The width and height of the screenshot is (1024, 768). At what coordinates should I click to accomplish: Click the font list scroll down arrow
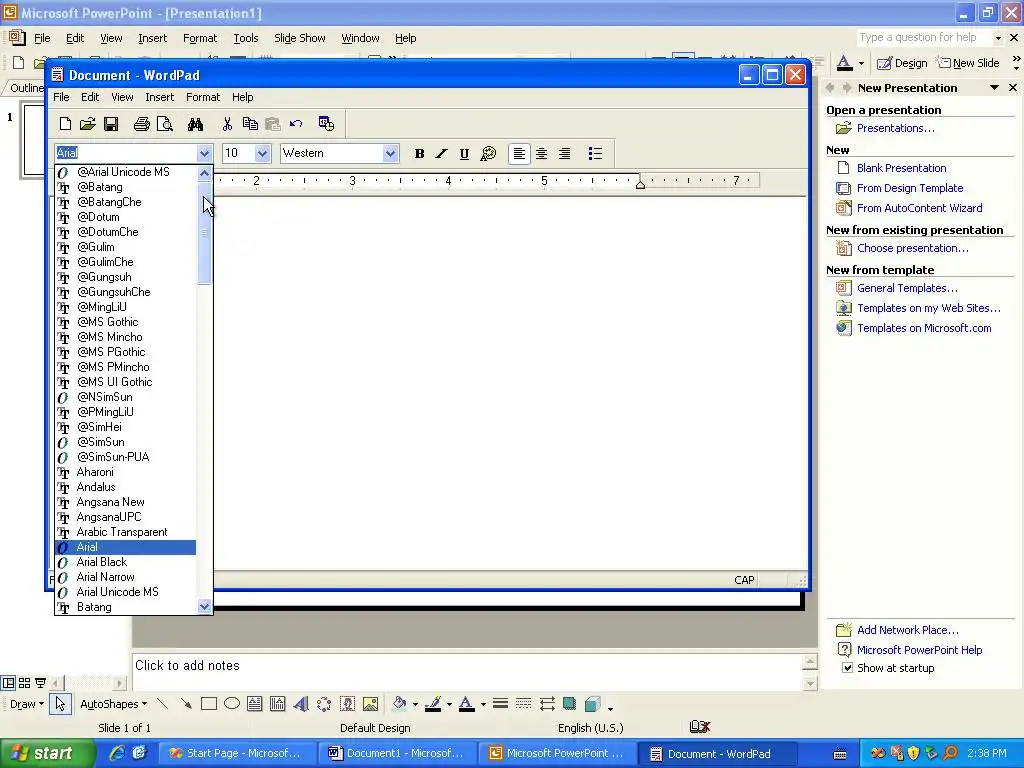click(204, 607)
